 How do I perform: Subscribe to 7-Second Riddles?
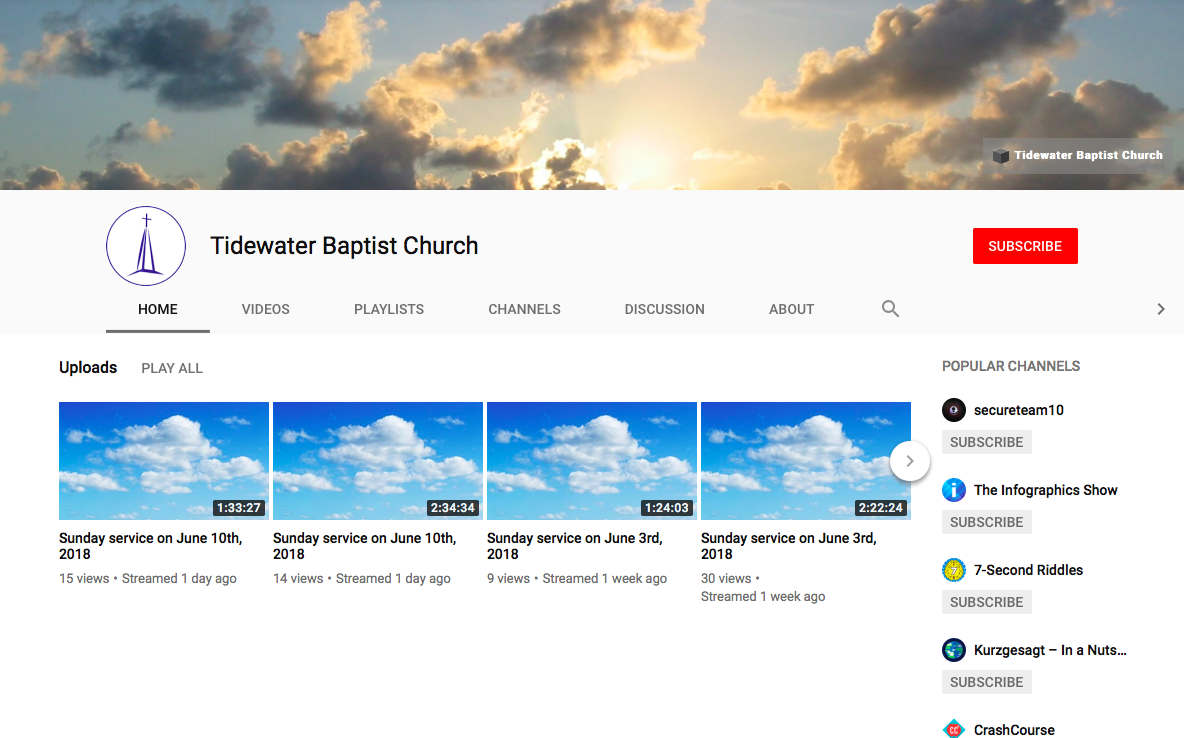click(986, 602)
